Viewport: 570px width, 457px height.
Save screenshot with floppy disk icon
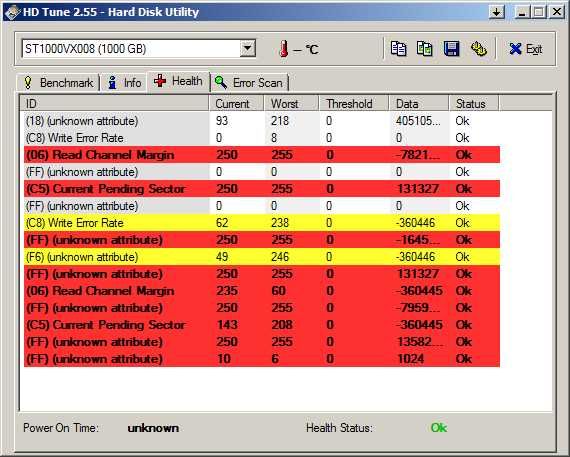[x=451, y=49]
